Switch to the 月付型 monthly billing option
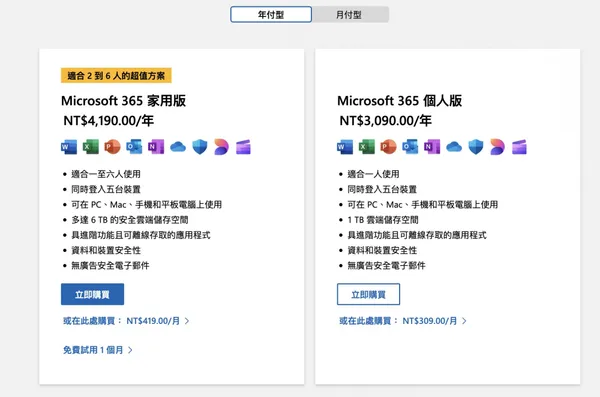 pyautogui.click(x=349, y=15)
